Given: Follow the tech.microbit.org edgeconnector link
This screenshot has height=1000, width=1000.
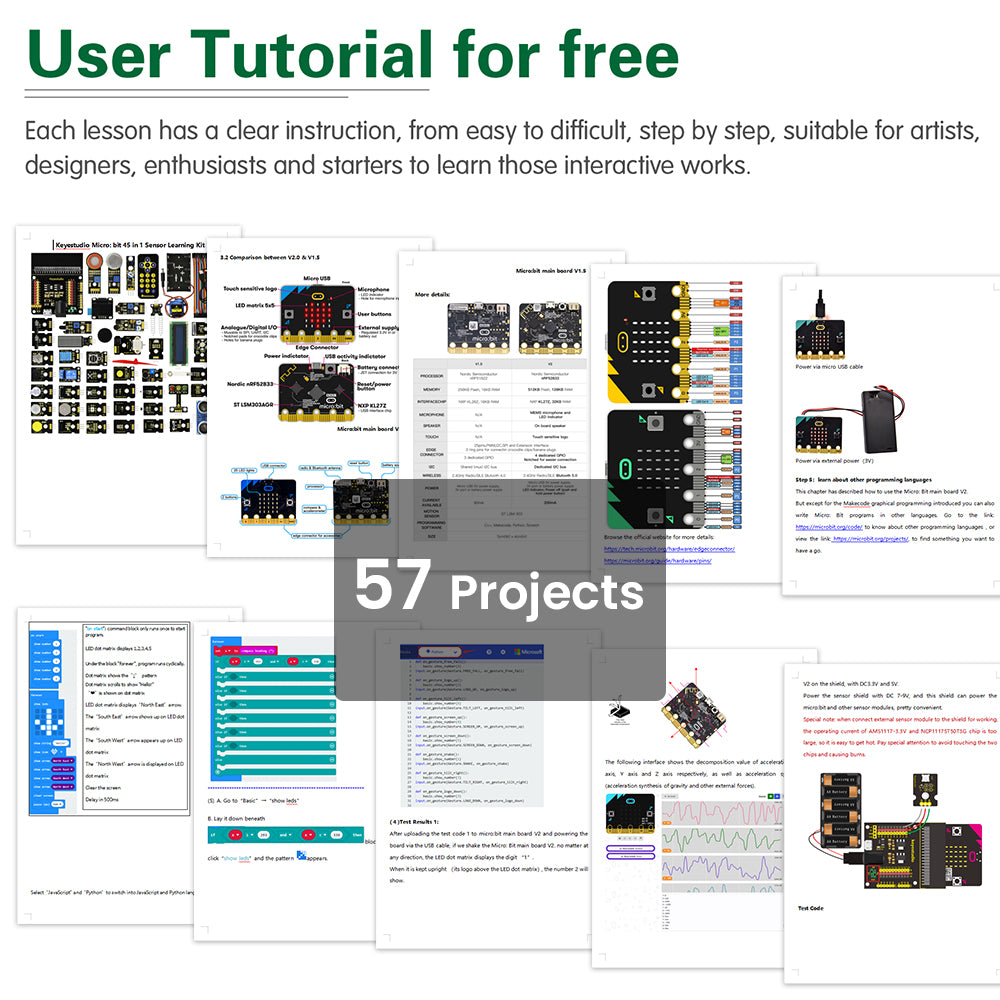Looking at the screenshot, I should 669,549.
